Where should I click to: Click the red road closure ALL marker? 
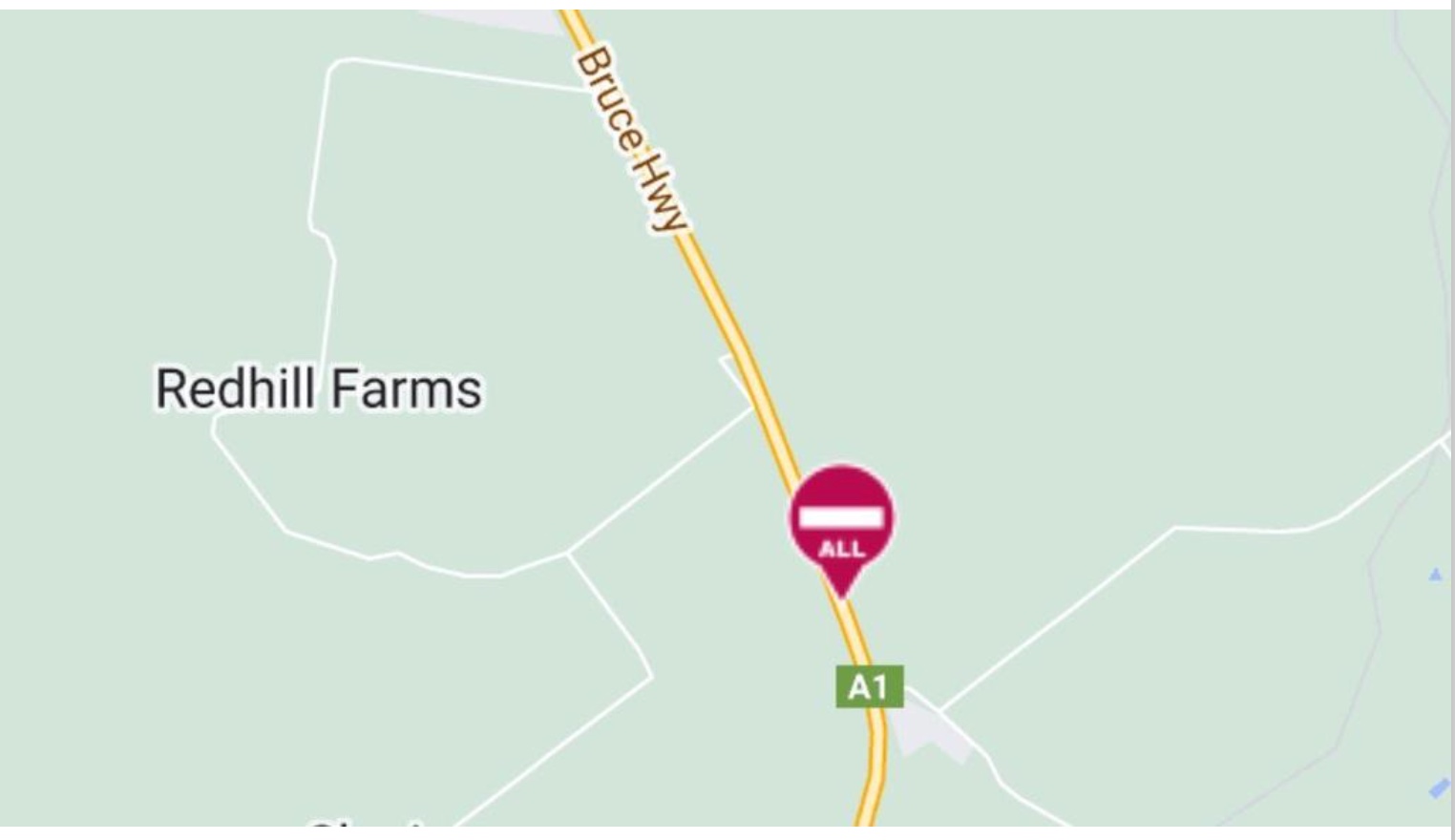[841, 530]
